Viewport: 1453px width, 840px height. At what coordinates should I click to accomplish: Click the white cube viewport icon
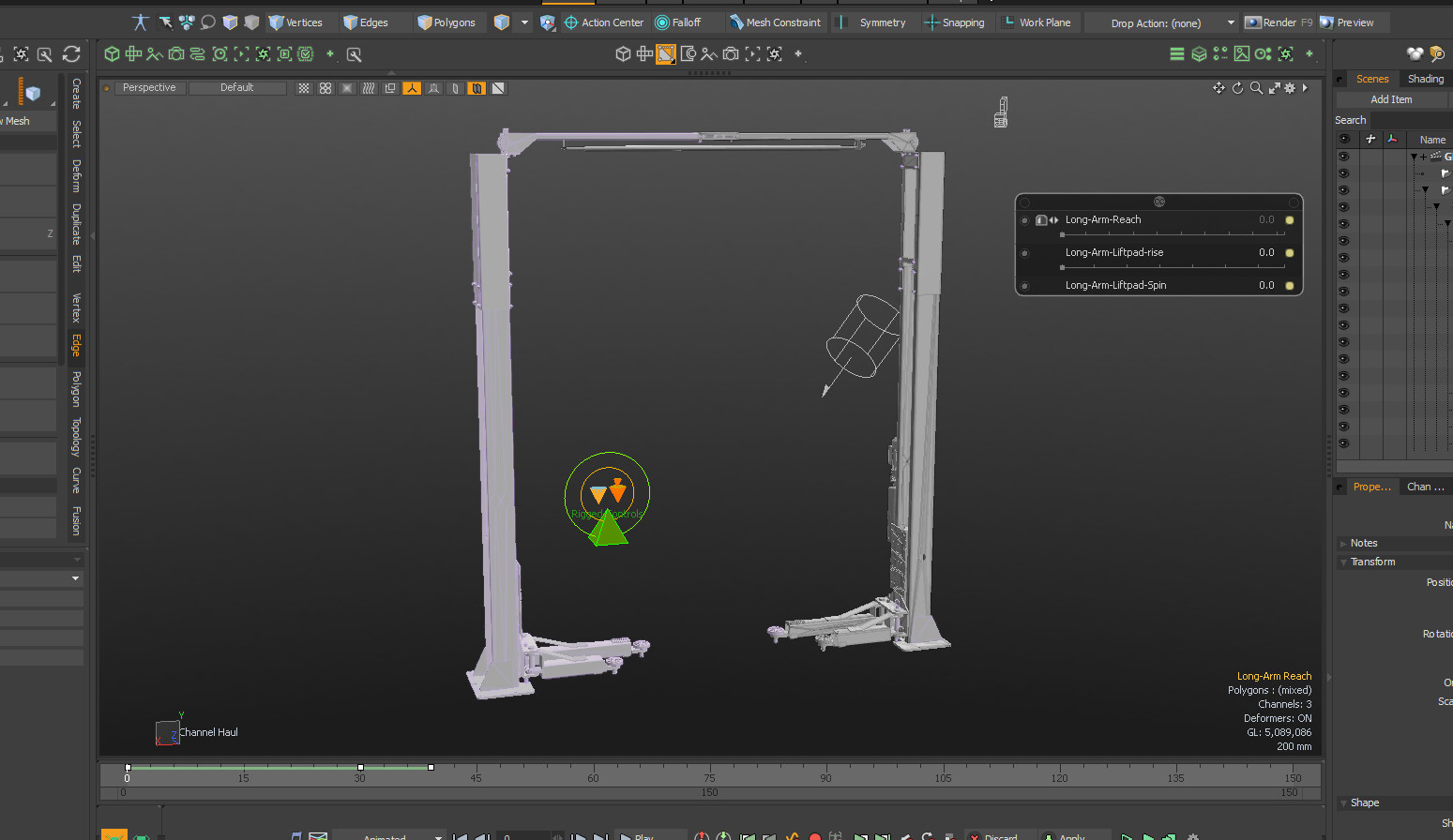(x=623, y=54)
